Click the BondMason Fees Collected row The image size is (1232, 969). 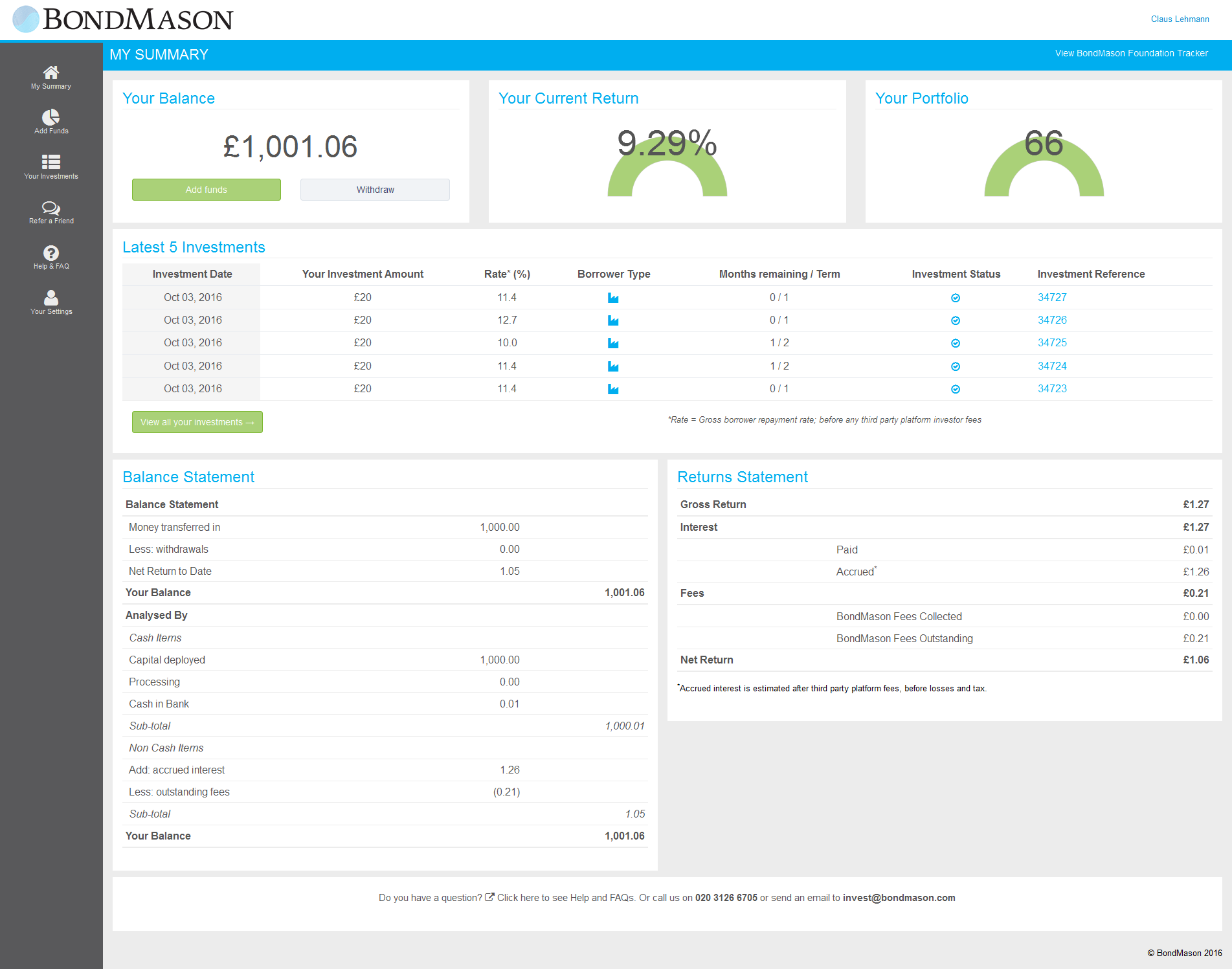click(945, 616)
